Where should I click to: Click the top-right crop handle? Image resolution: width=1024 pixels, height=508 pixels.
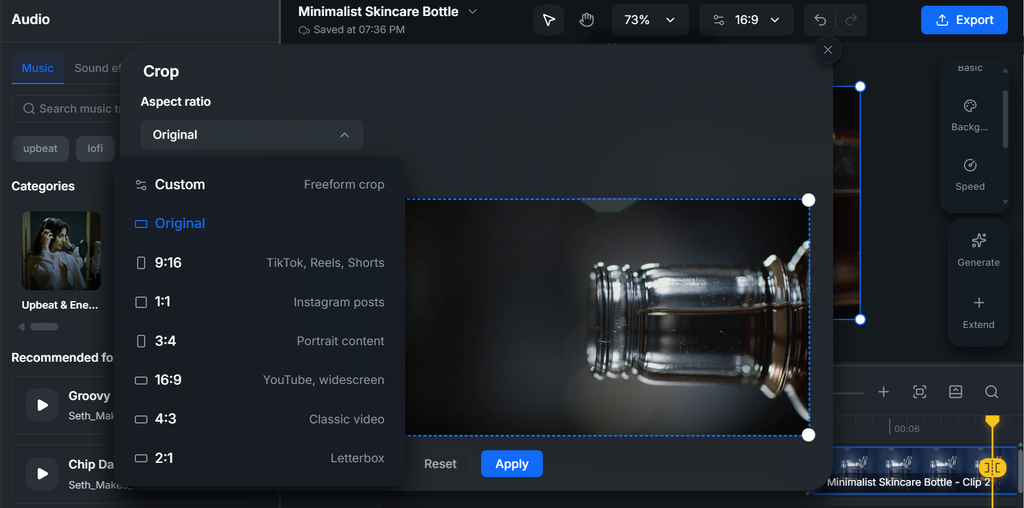[x=808, y=199]
